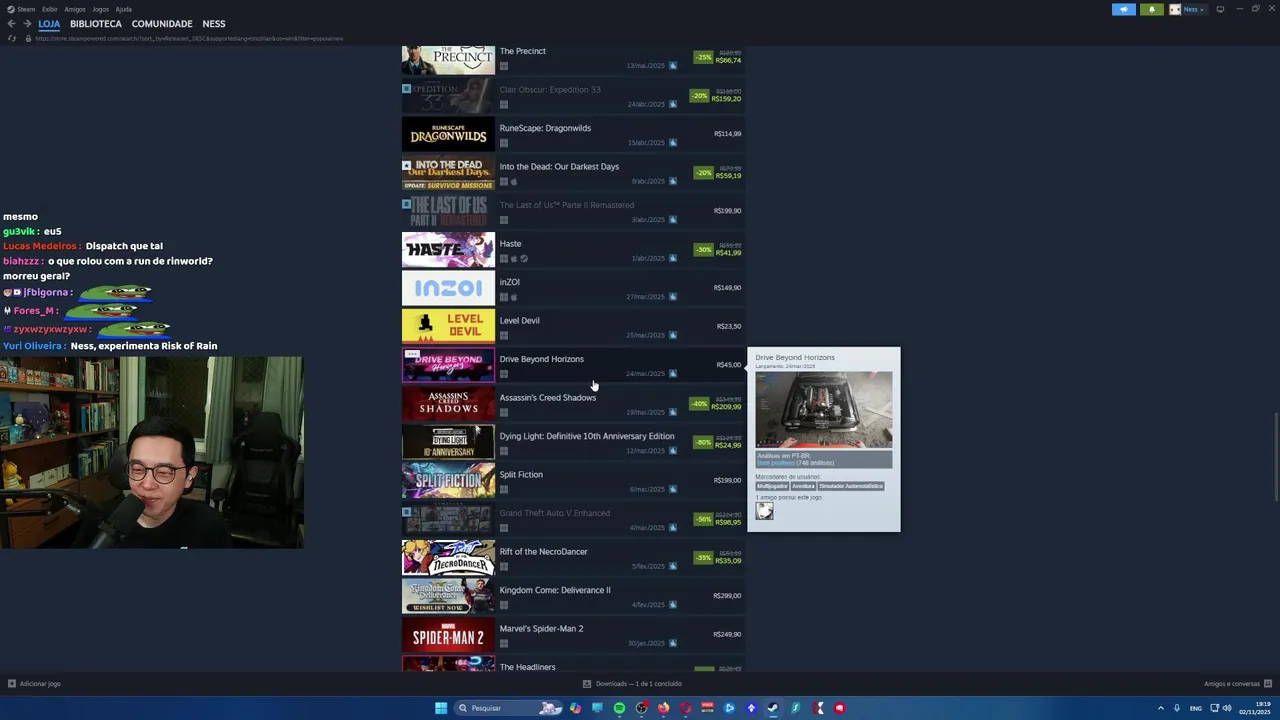
Task: Click the -40% badge on Assassin's Creed Shadows
Action: point(700,404)
